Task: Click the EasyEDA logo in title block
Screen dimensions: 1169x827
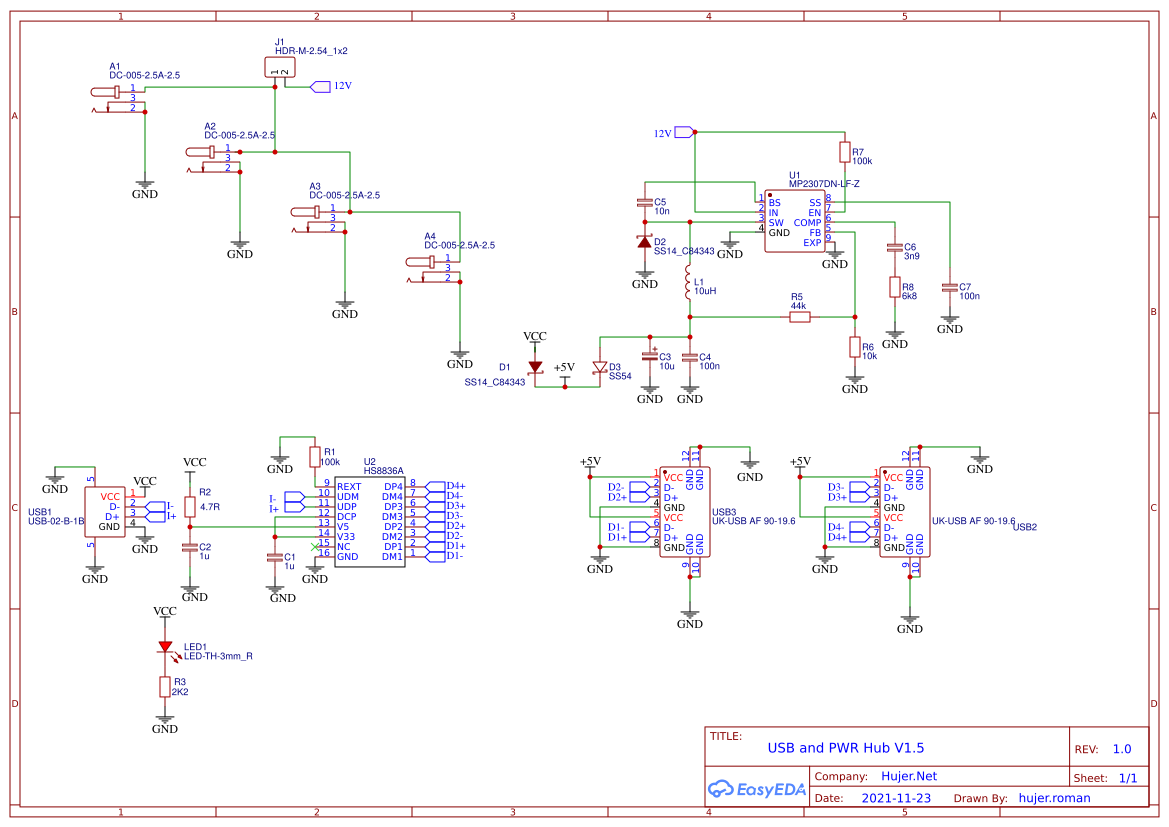Action: (x=756, y=789)
